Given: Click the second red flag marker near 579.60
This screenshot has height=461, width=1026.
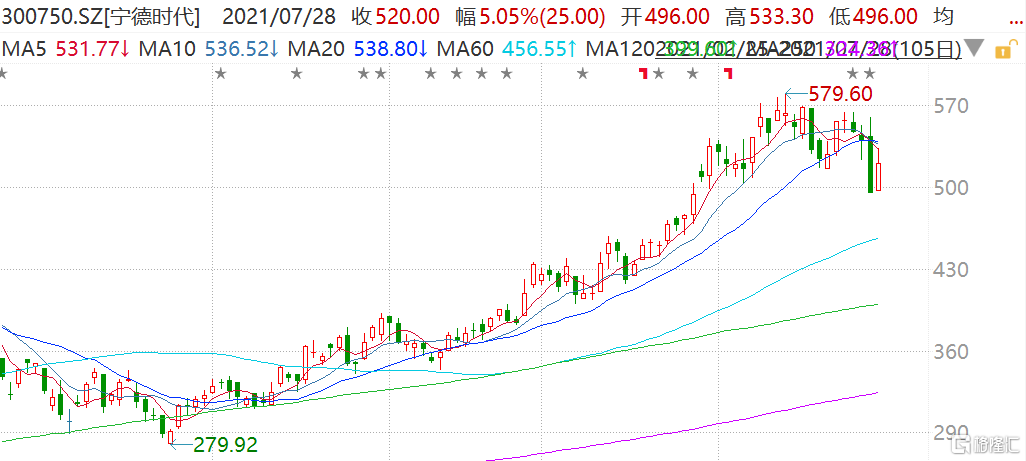Looking at the screenshot, I should (x=728, y=73).
